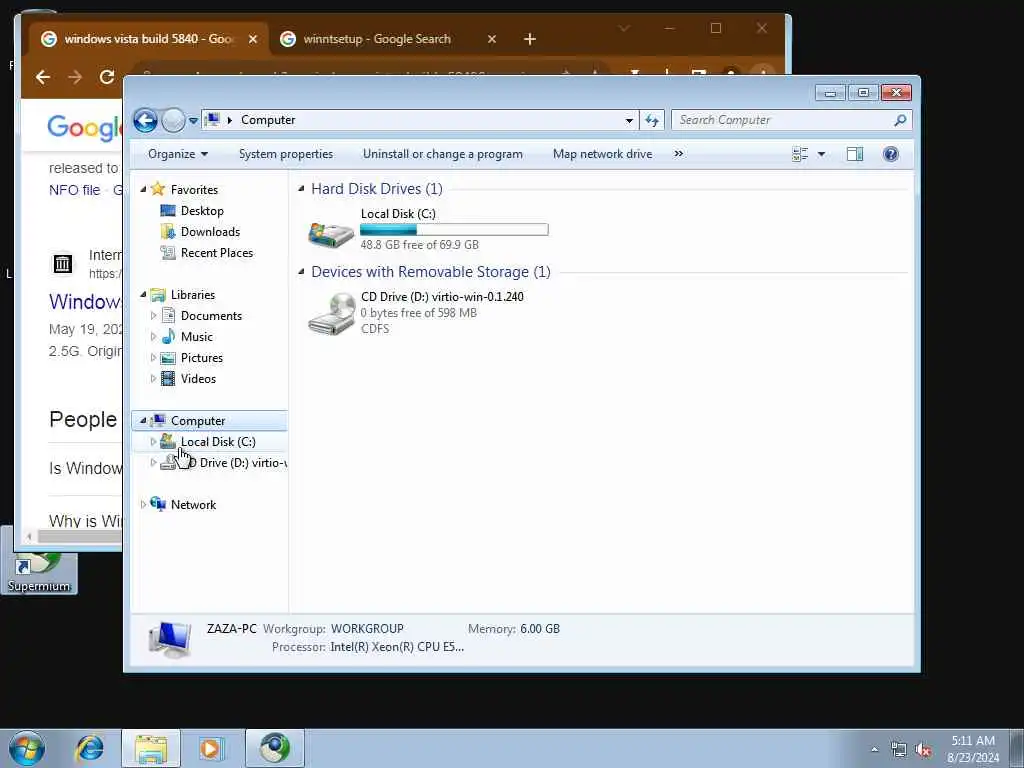Click the network tray icon
This screenshot has height=768, width=1024.
tap(899, 750)
